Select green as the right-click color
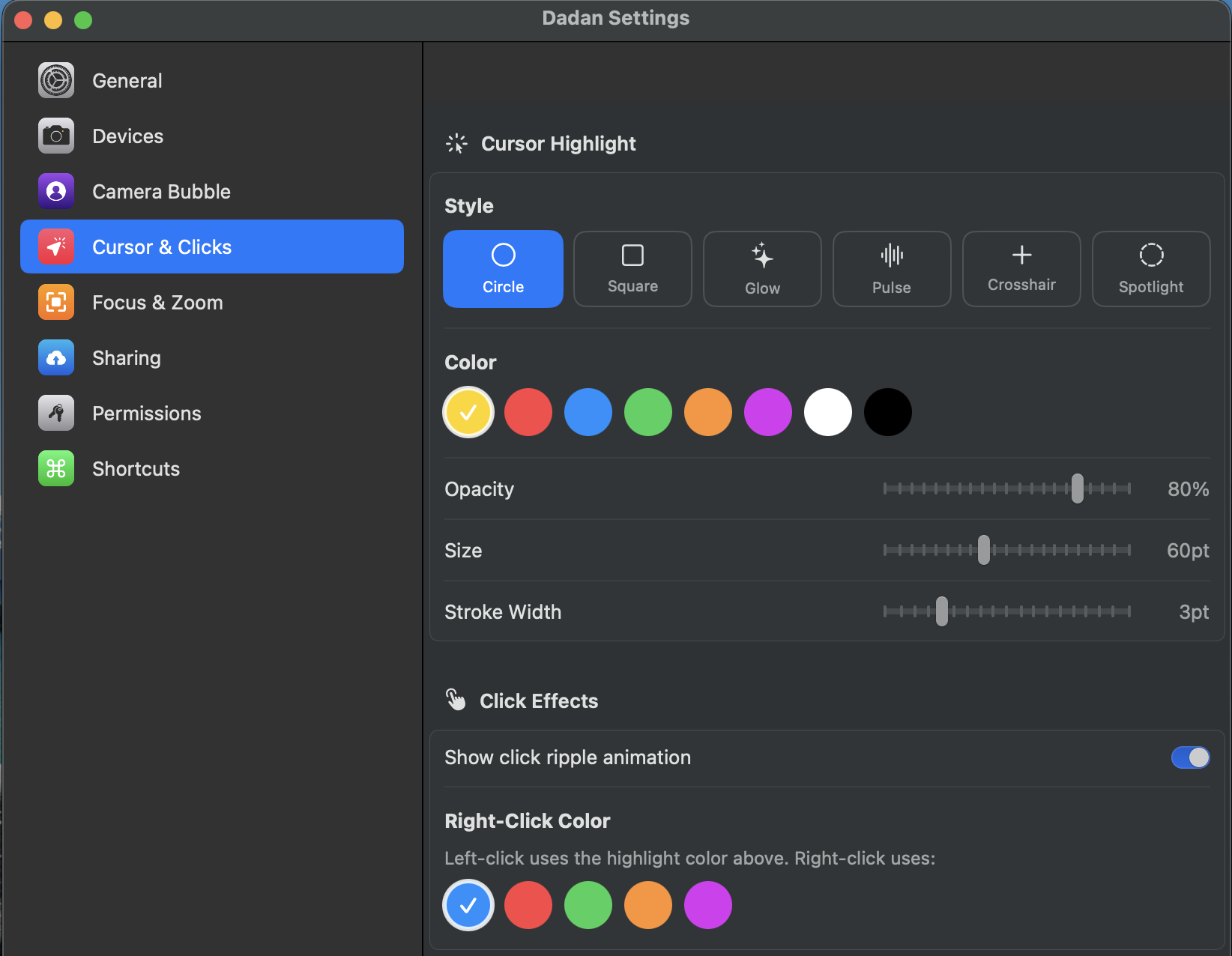 coord(588,905)
